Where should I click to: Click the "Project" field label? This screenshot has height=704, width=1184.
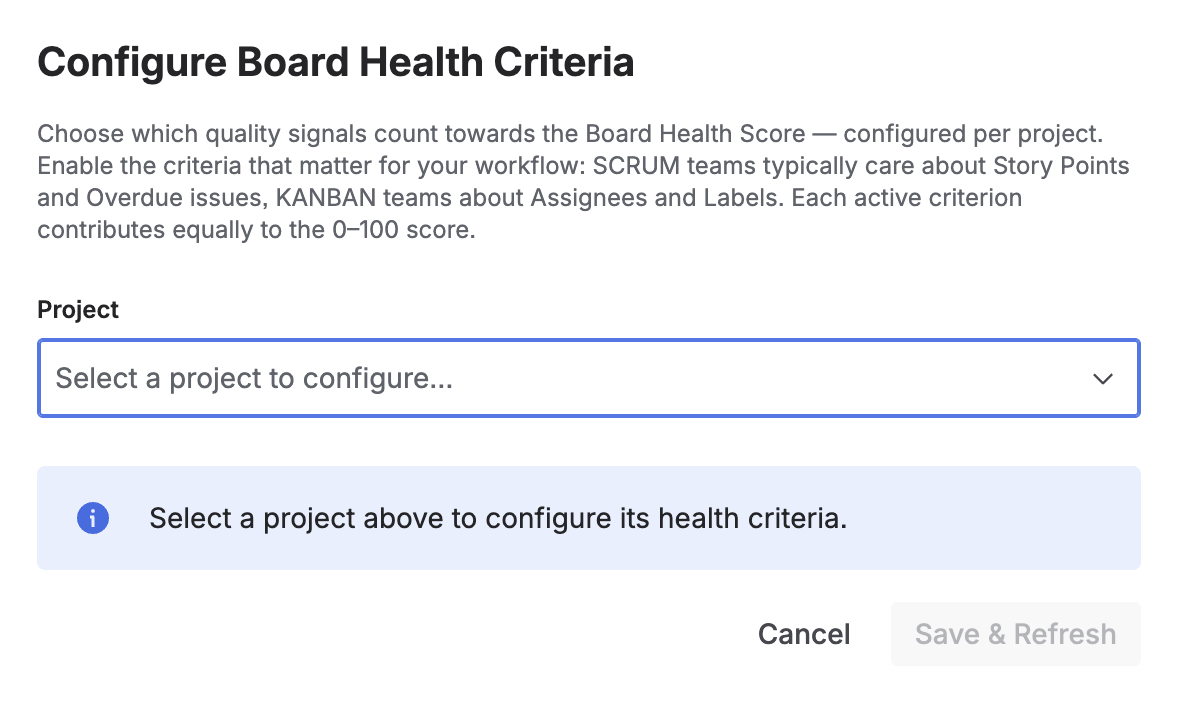[77, 310]
